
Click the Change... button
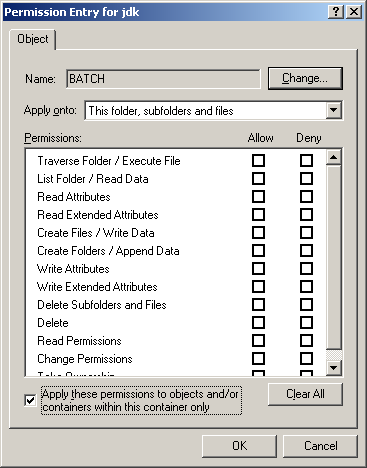(x=305, y=78)
